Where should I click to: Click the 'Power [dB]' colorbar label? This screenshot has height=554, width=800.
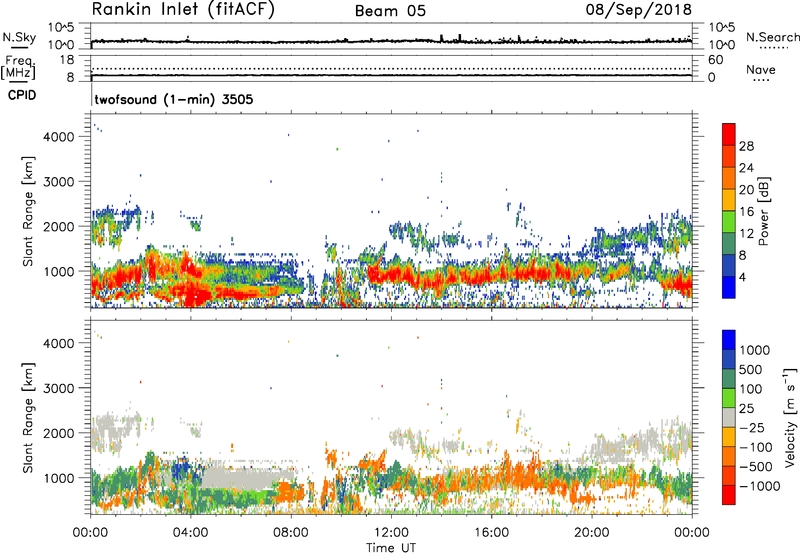[763, 211]
